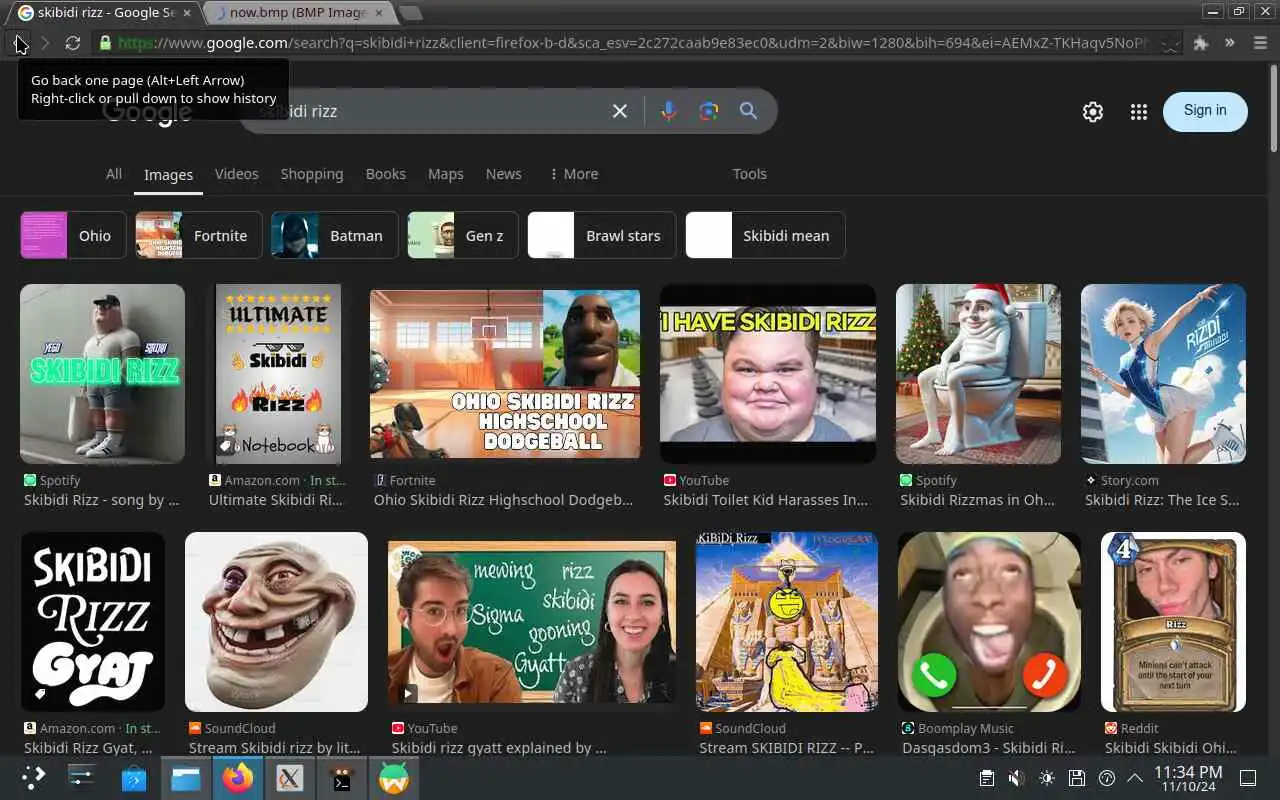Open Skibidi Rizz Gyat black poster image
The image size is (1280, 800).
click(92, 622)
